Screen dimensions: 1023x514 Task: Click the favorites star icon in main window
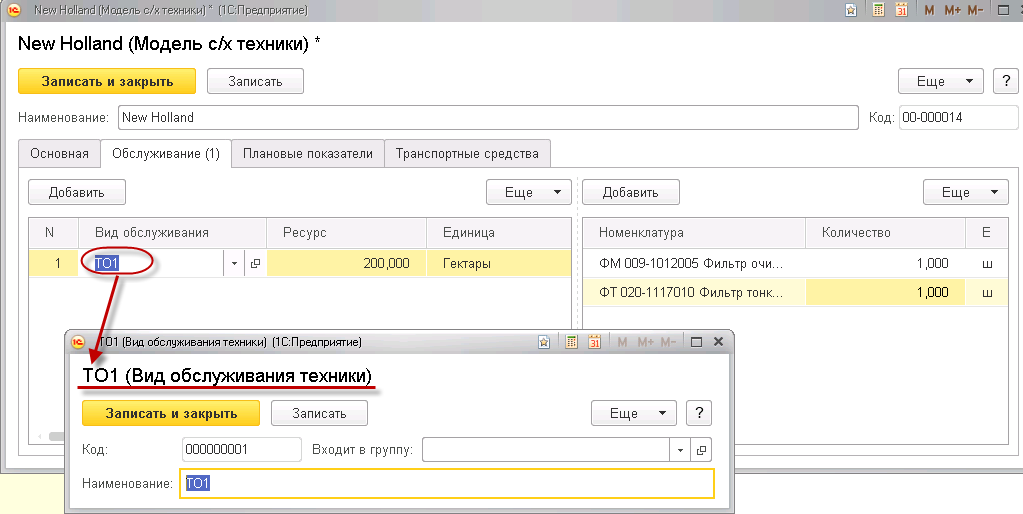pyautogui.click(x=851, y=10)
